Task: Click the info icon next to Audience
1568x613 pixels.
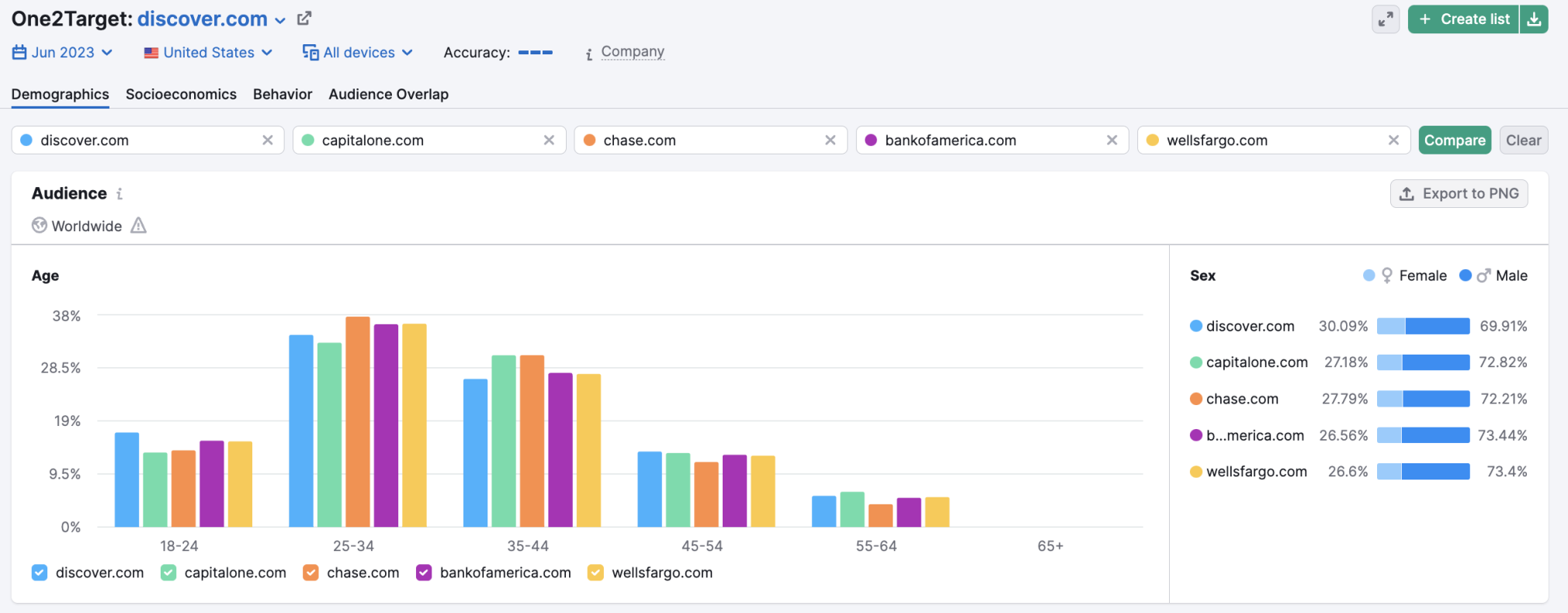Action: pos(120,194)
